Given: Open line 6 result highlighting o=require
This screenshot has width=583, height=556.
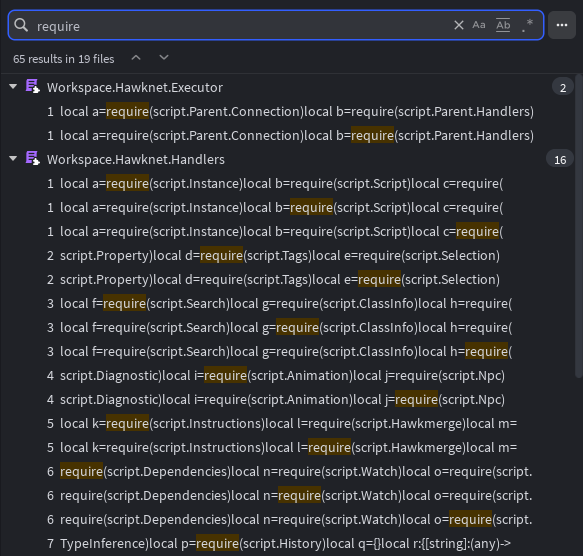Looking at the screenshot, I should [x=289, y=520].
